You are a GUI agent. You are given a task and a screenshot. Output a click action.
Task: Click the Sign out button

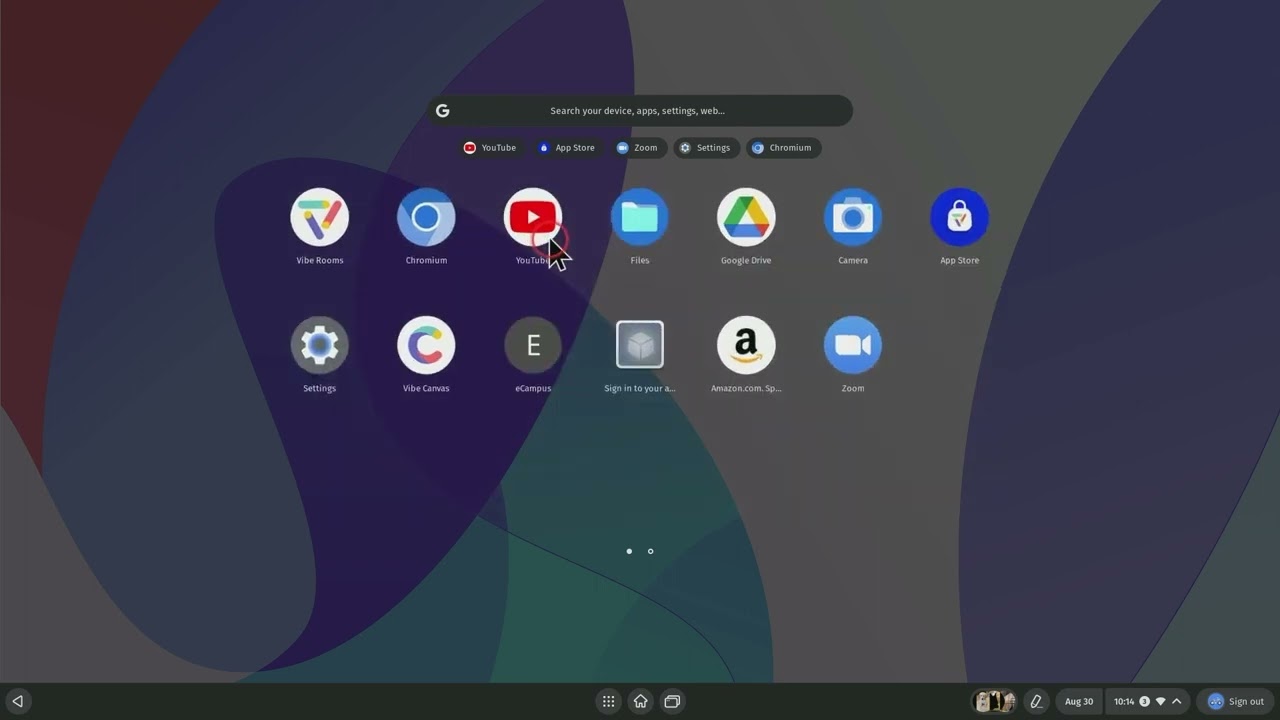[x=1236, y=701]
